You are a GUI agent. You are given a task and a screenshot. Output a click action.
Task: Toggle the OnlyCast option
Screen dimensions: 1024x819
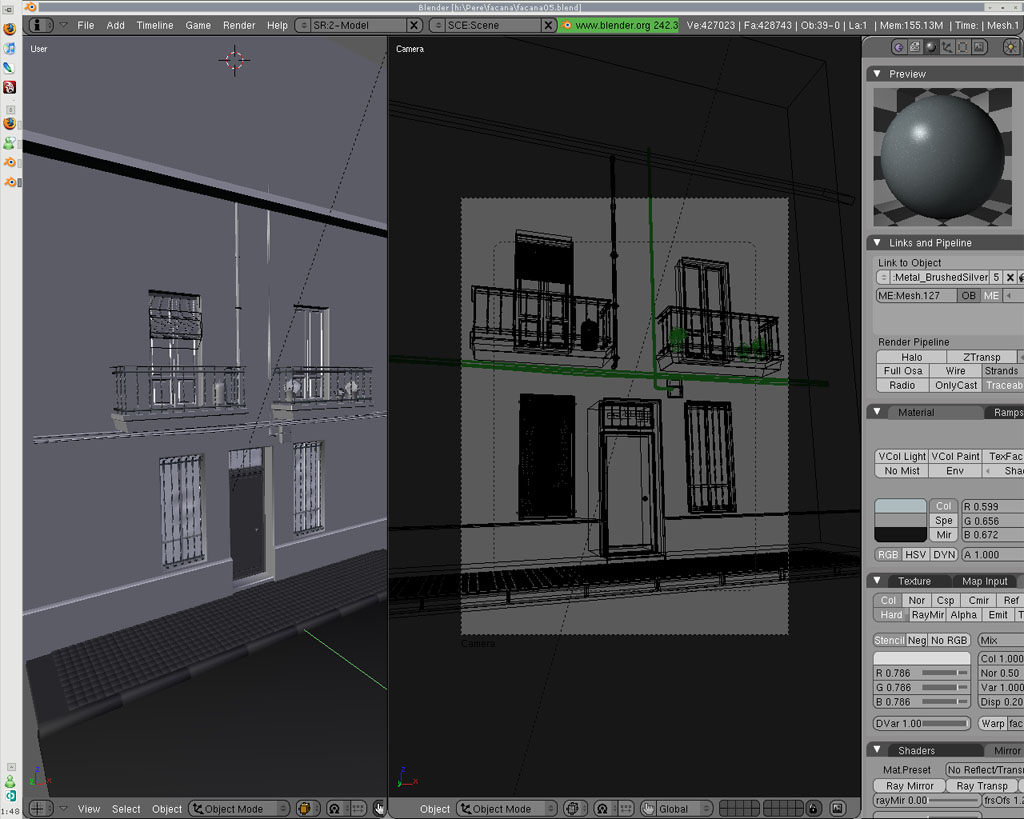coord(955,385)
